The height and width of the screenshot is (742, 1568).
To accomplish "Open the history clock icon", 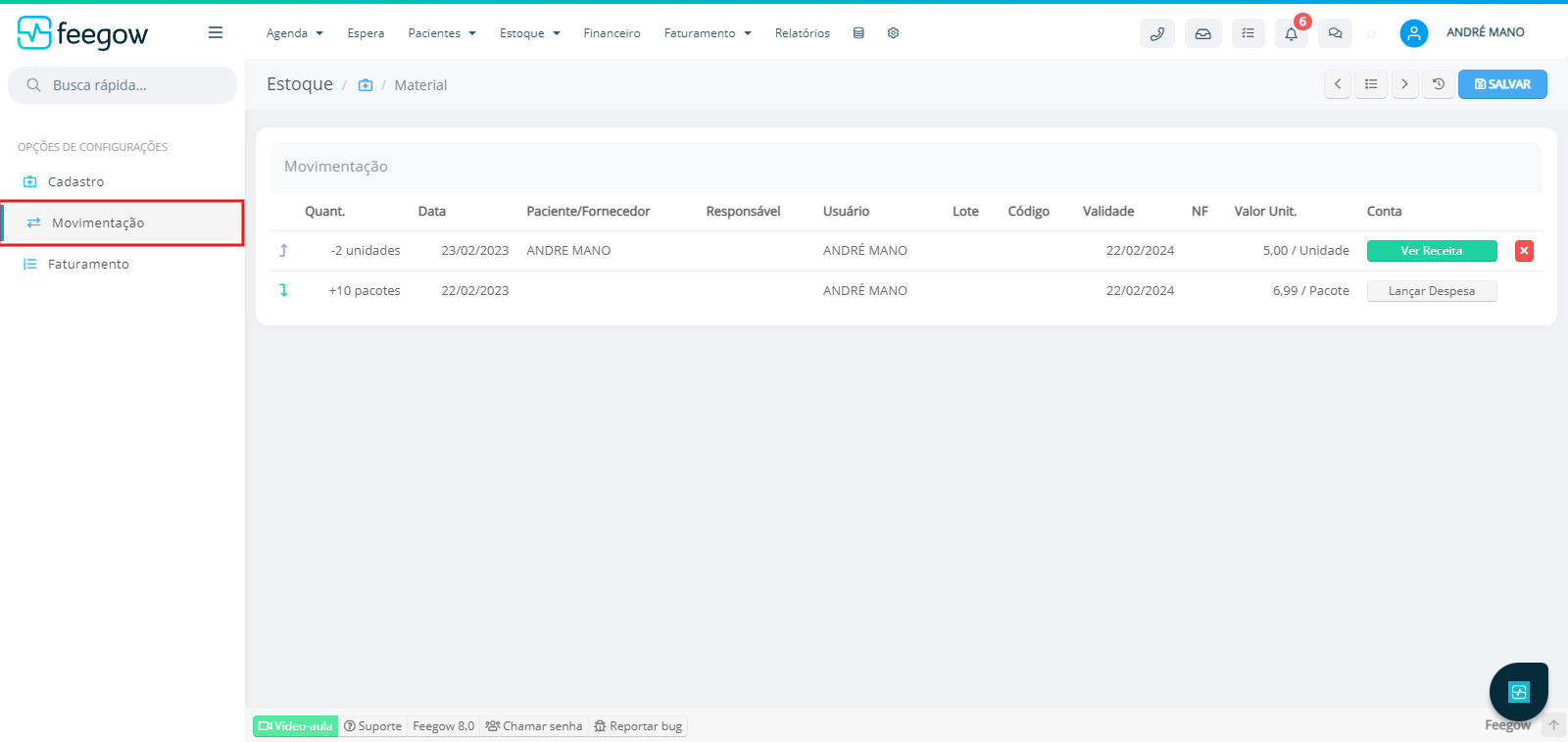I will tap(1439, 84).
